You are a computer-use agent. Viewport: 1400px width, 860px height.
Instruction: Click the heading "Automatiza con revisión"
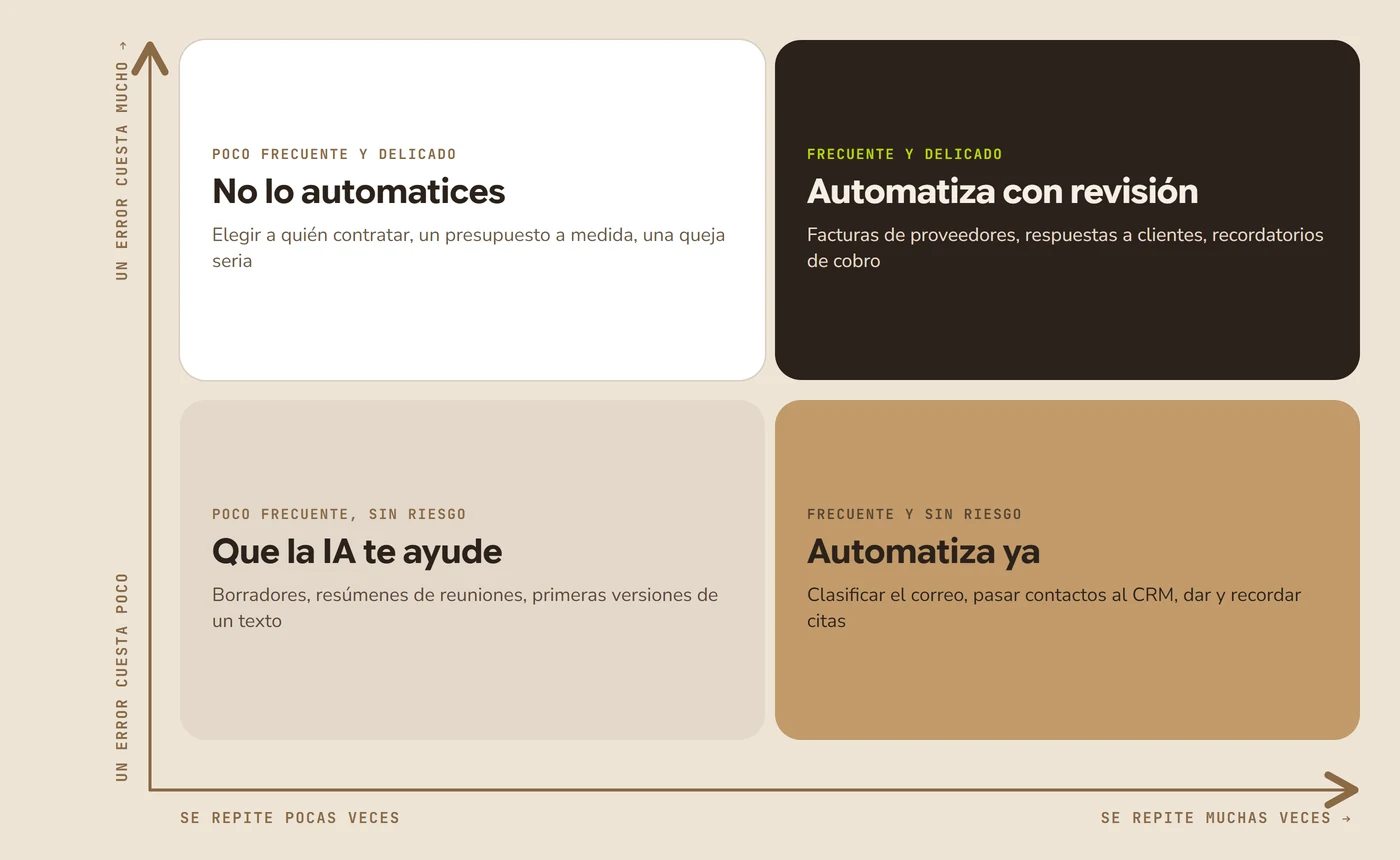[1002, 191]
